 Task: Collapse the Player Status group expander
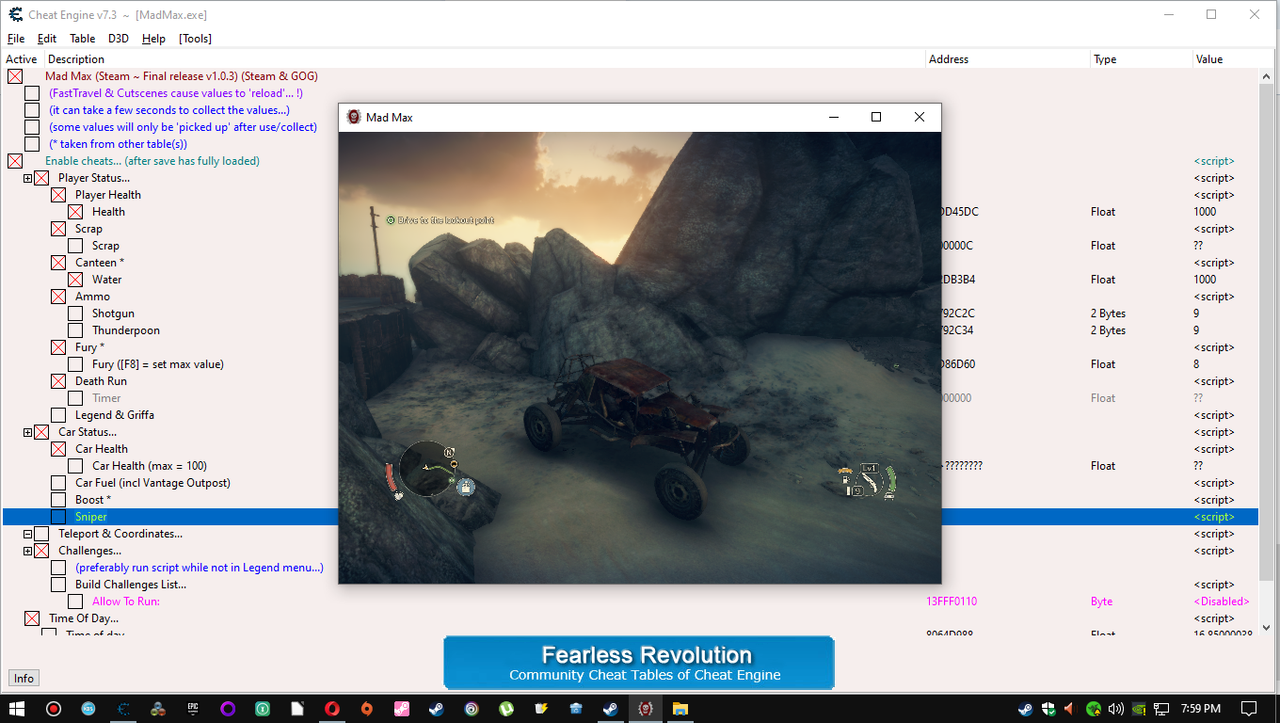pos(28,178)
